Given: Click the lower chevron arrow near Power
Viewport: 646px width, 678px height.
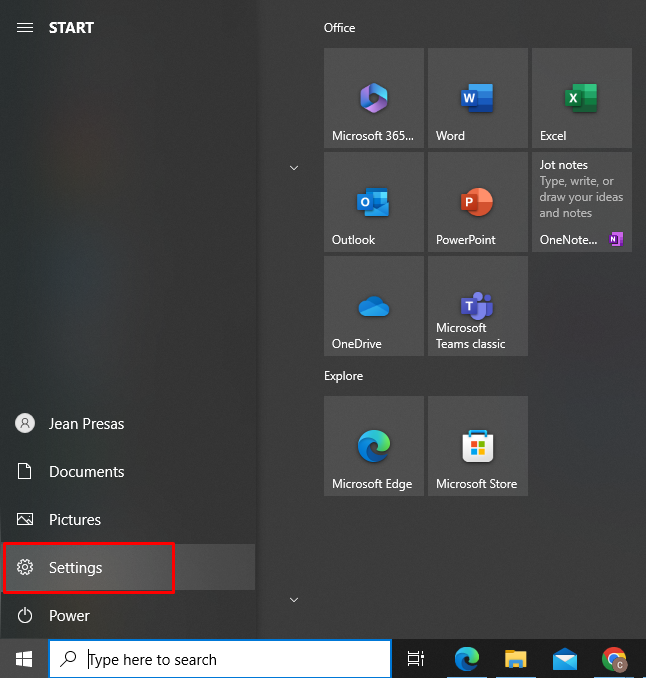Looking at the screenshot, I should point(294,600).
